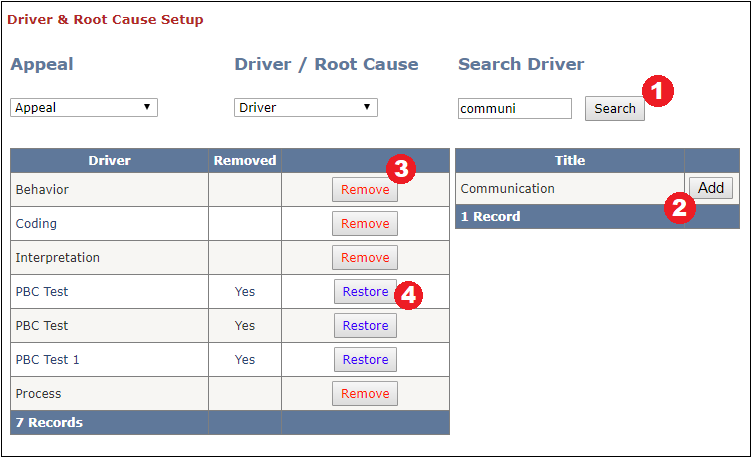Click the Driver & Root Cause Setup heading
752x458 pixels.
[105, 19]
